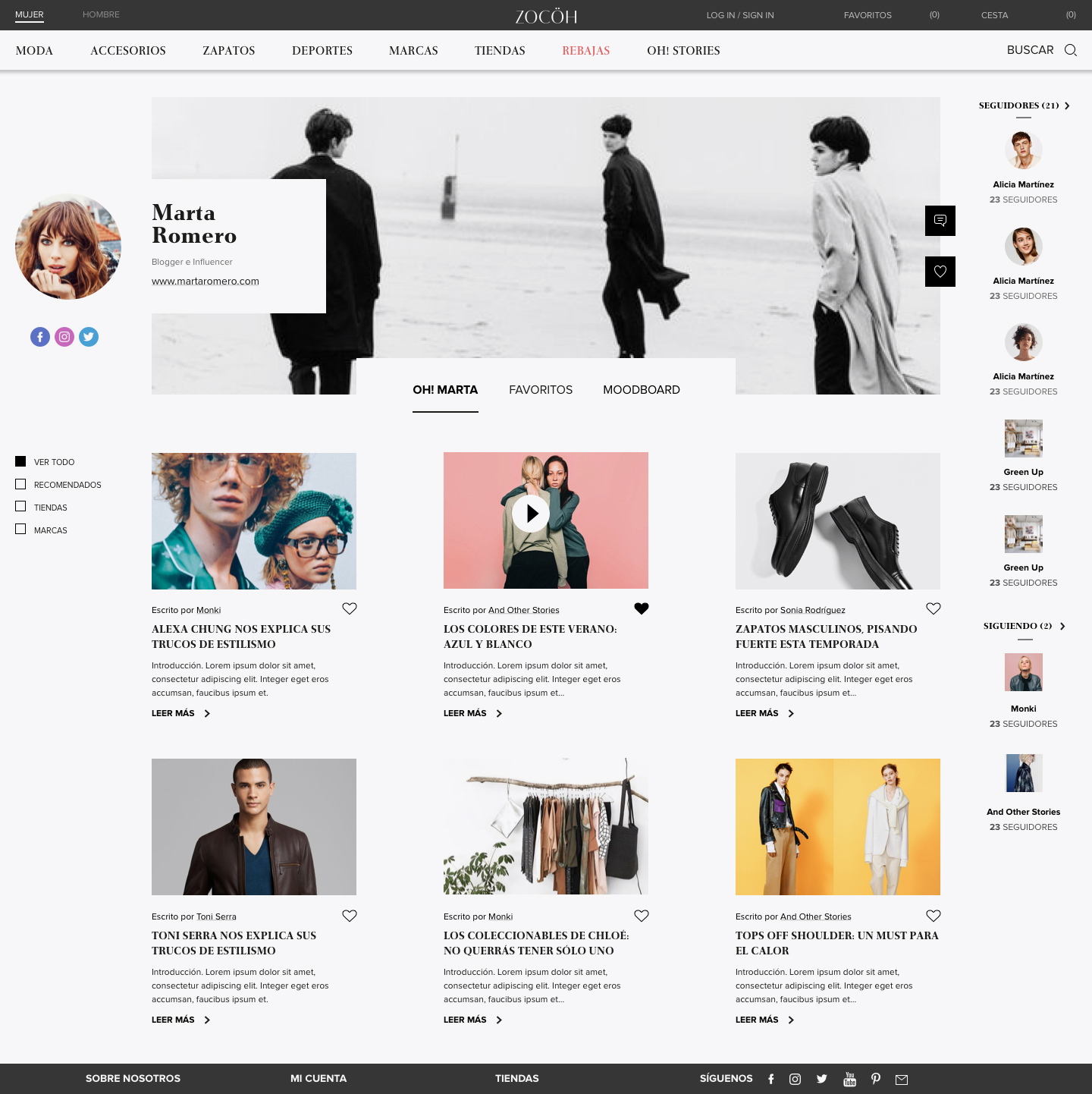The height and width of the screenshot is (1094, 1092).
Task: Switch to the Favoritos profile tab
Action: pos(541,390)
